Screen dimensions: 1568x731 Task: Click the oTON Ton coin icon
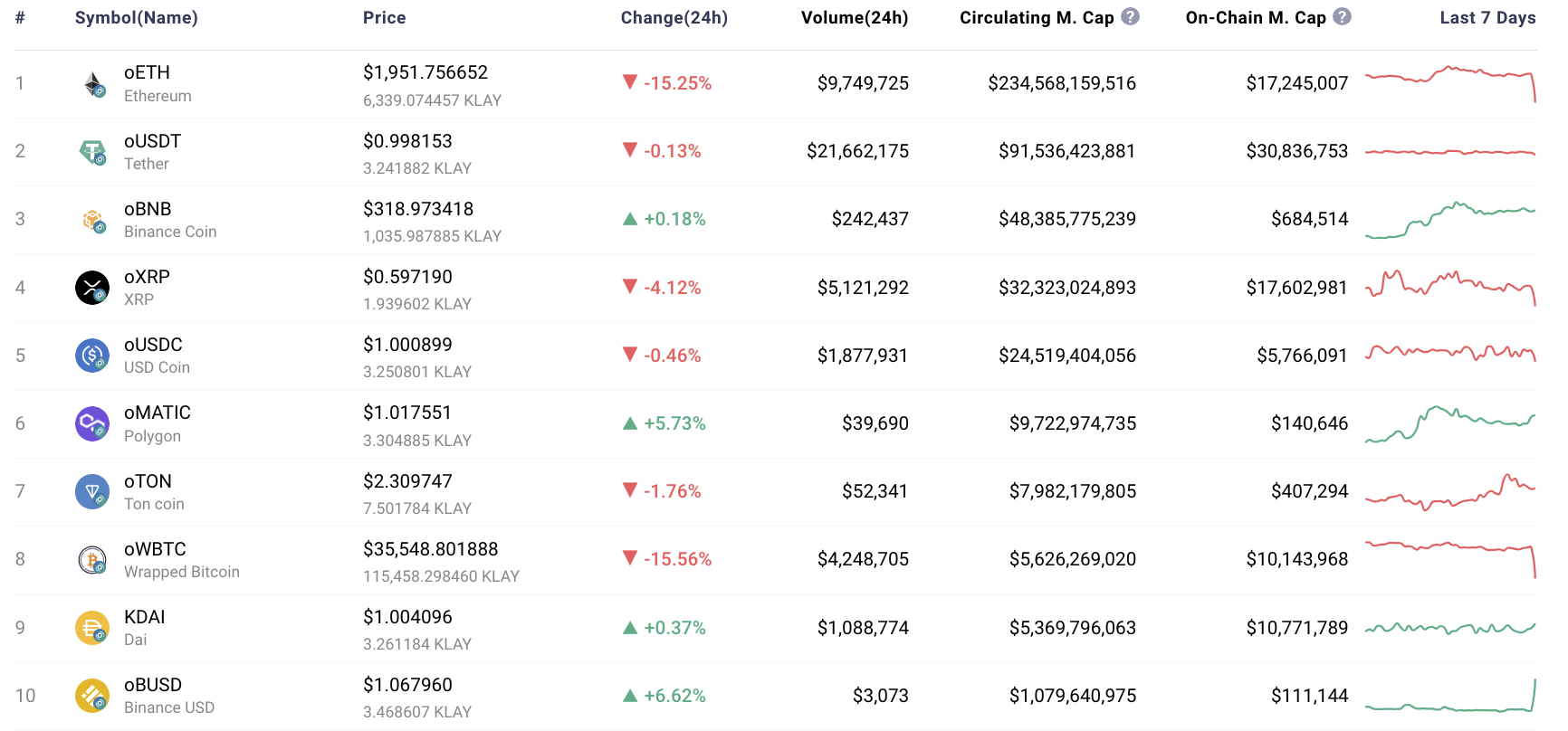92,491
